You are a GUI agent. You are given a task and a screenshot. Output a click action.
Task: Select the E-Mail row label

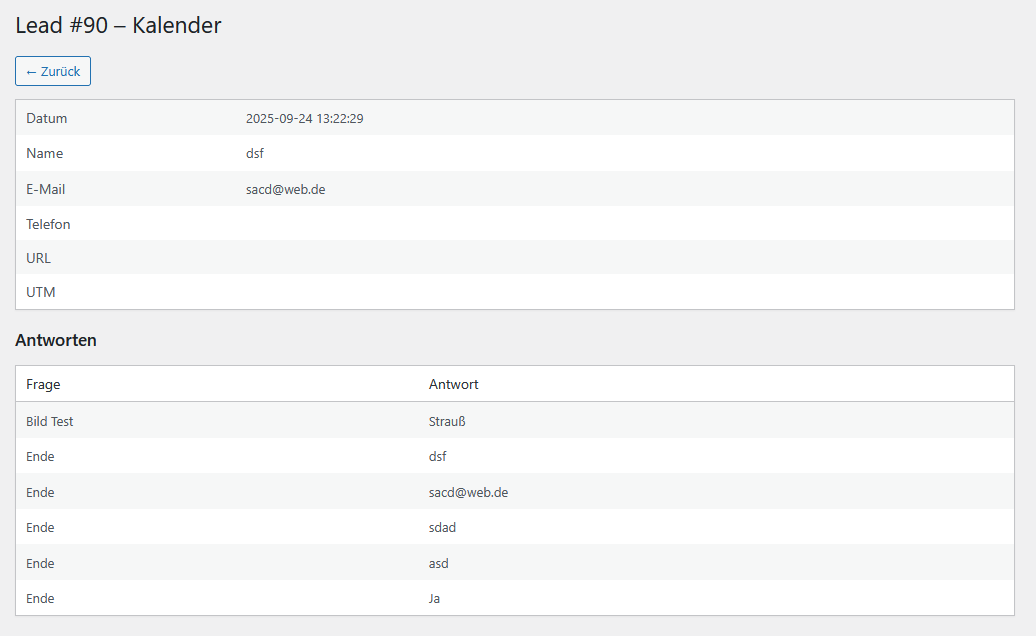[x=46, y=189]
